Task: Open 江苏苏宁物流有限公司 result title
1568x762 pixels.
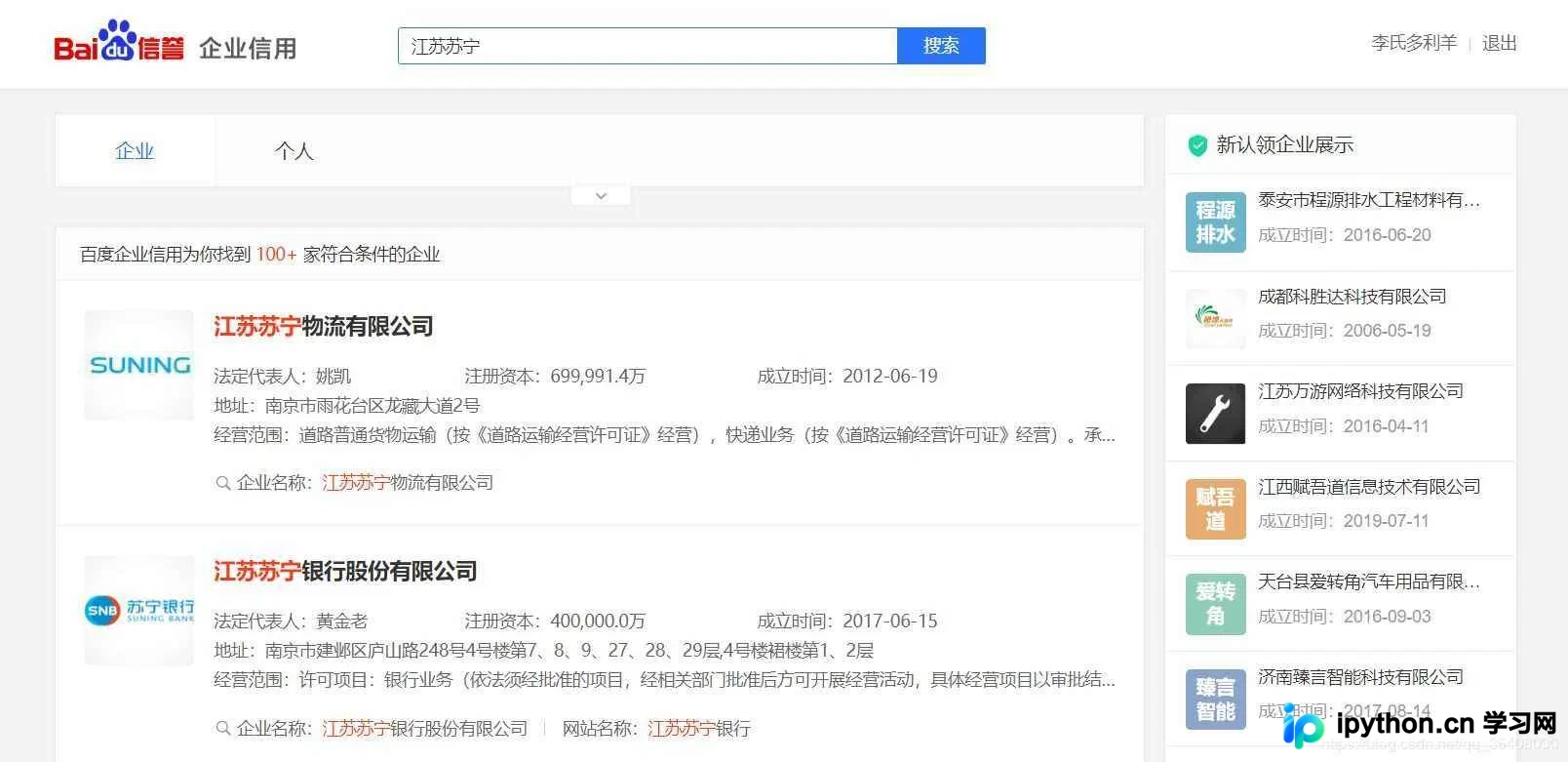Action: click(x=324, y=327)
